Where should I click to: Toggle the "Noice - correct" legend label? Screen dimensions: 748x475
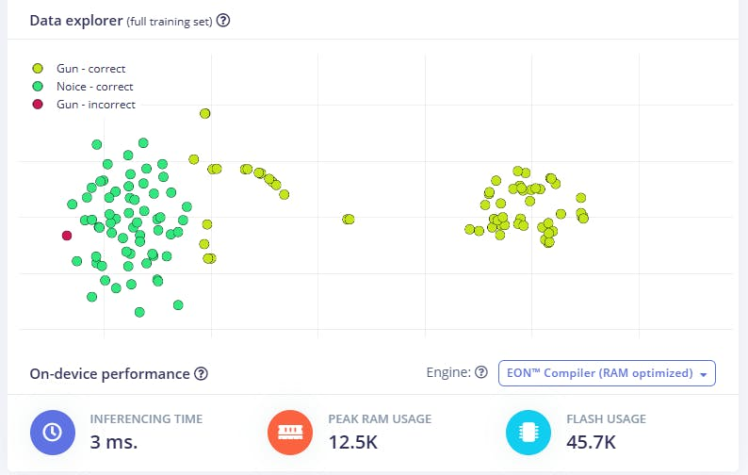tap(94, 87)
